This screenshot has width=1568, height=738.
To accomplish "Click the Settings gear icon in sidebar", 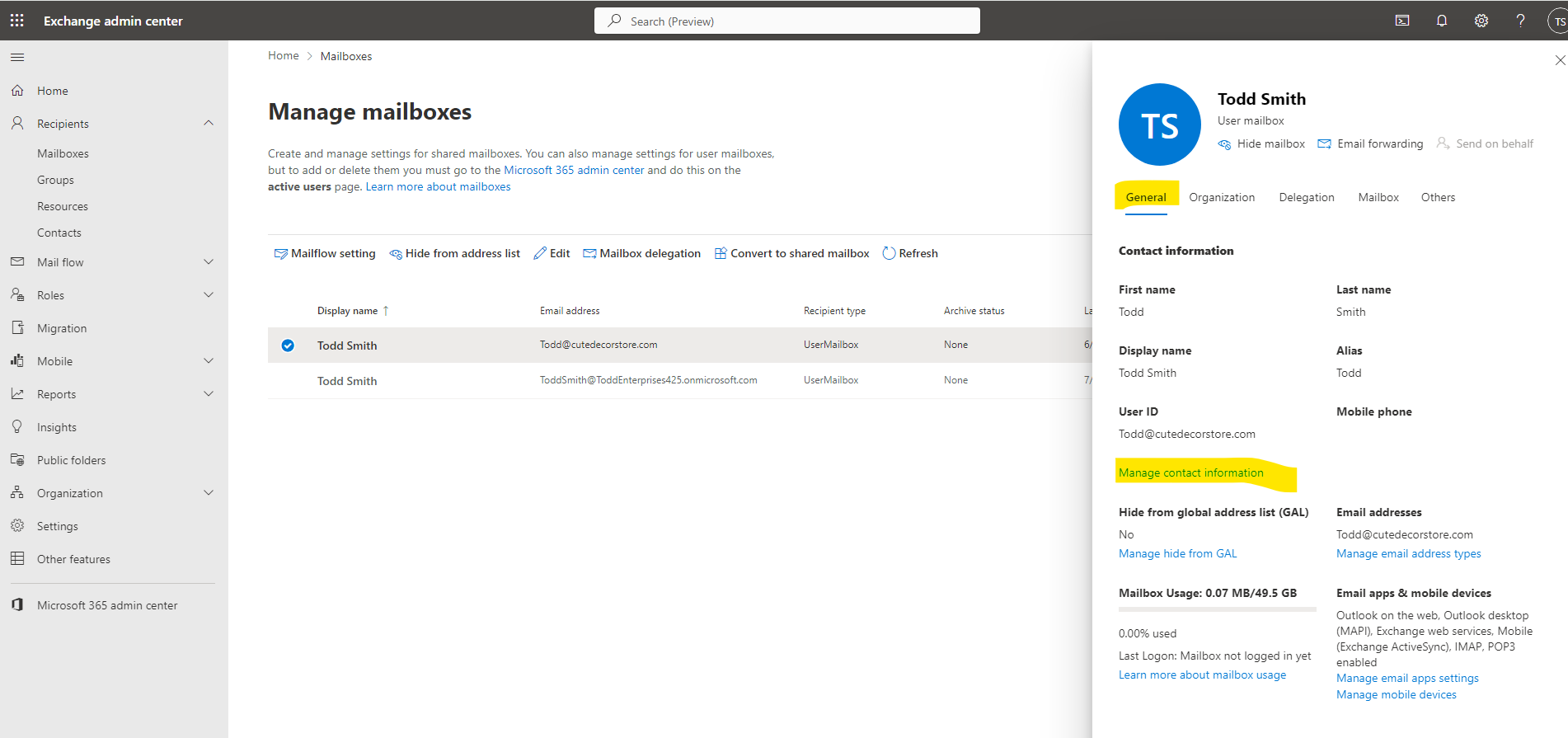I will point(17,525).
